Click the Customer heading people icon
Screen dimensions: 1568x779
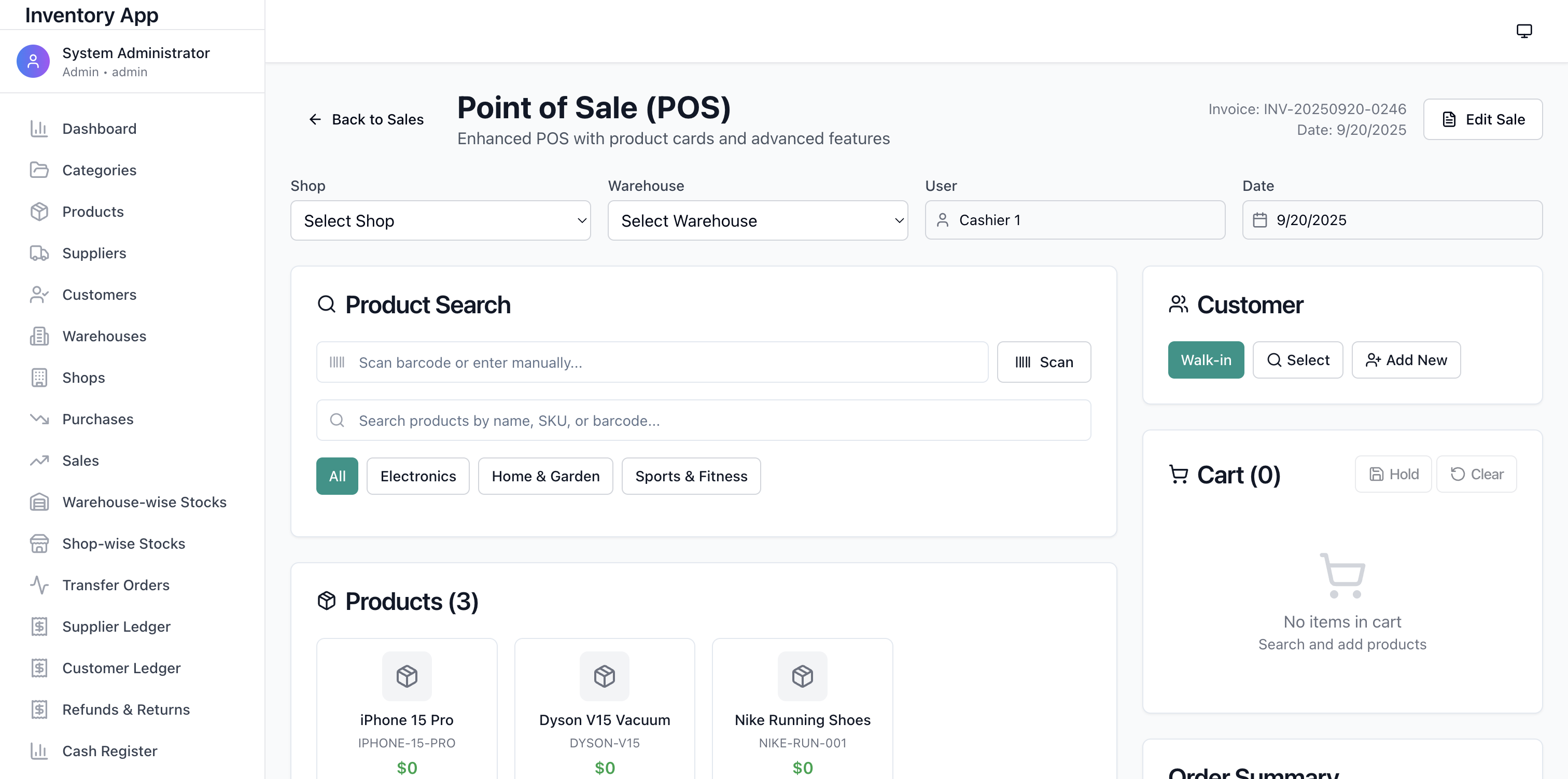click(1179, 304)
